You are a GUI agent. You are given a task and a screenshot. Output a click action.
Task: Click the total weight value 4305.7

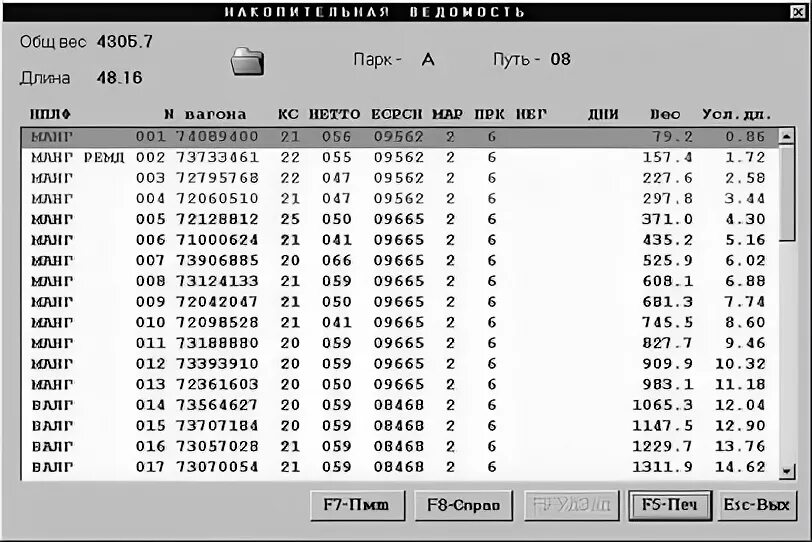[x=125, y=41]
